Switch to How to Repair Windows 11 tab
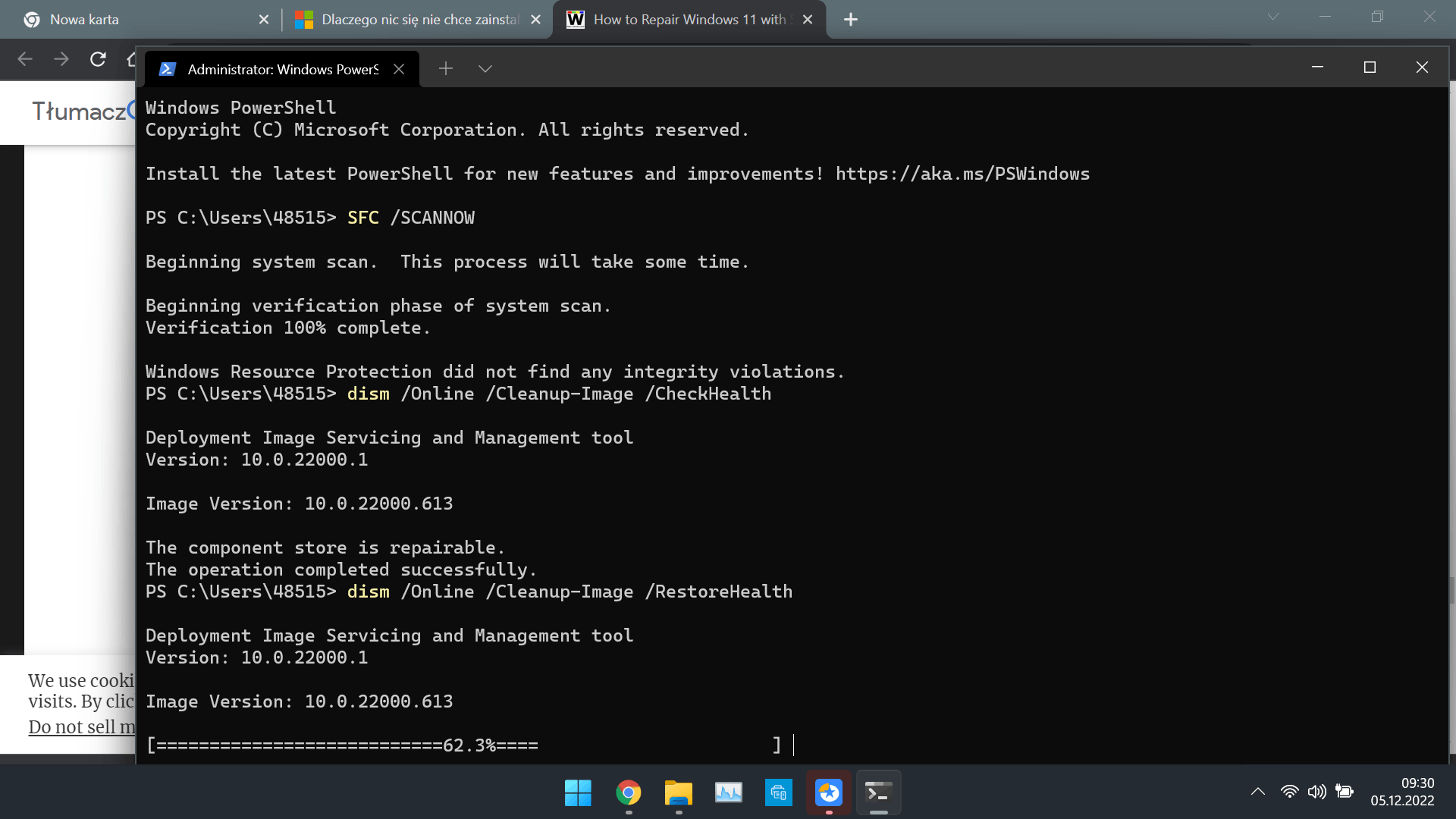 [x=689, y=20]
